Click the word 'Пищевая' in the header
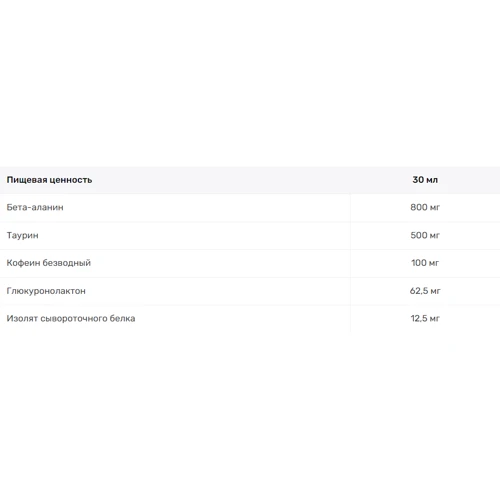 tap(27, 180)
